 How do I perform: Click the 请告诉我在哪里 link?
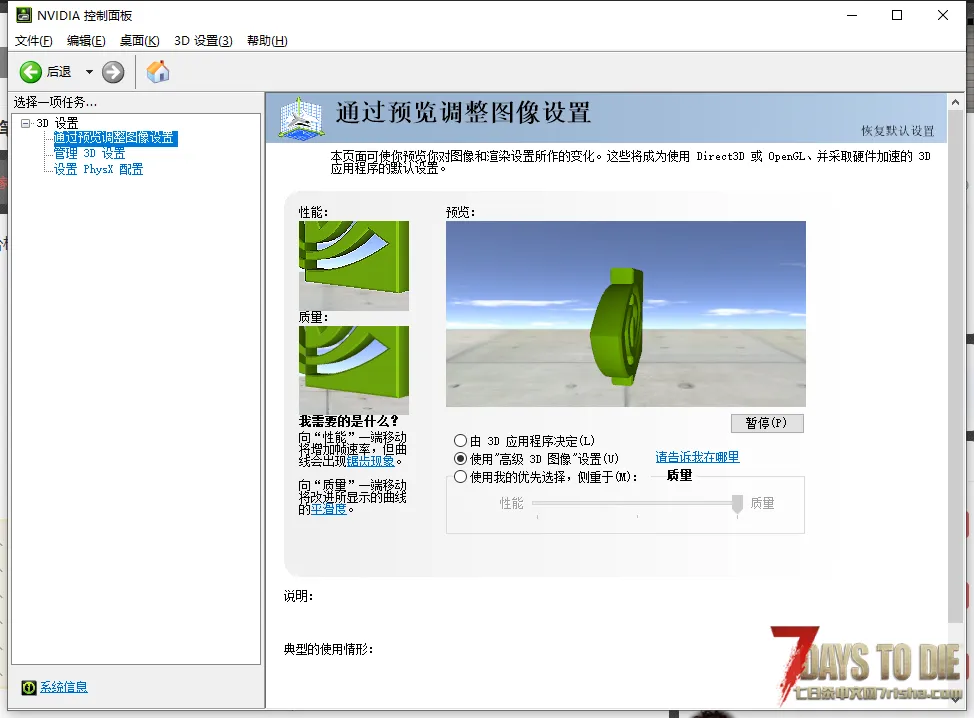(x=697, y=457)
